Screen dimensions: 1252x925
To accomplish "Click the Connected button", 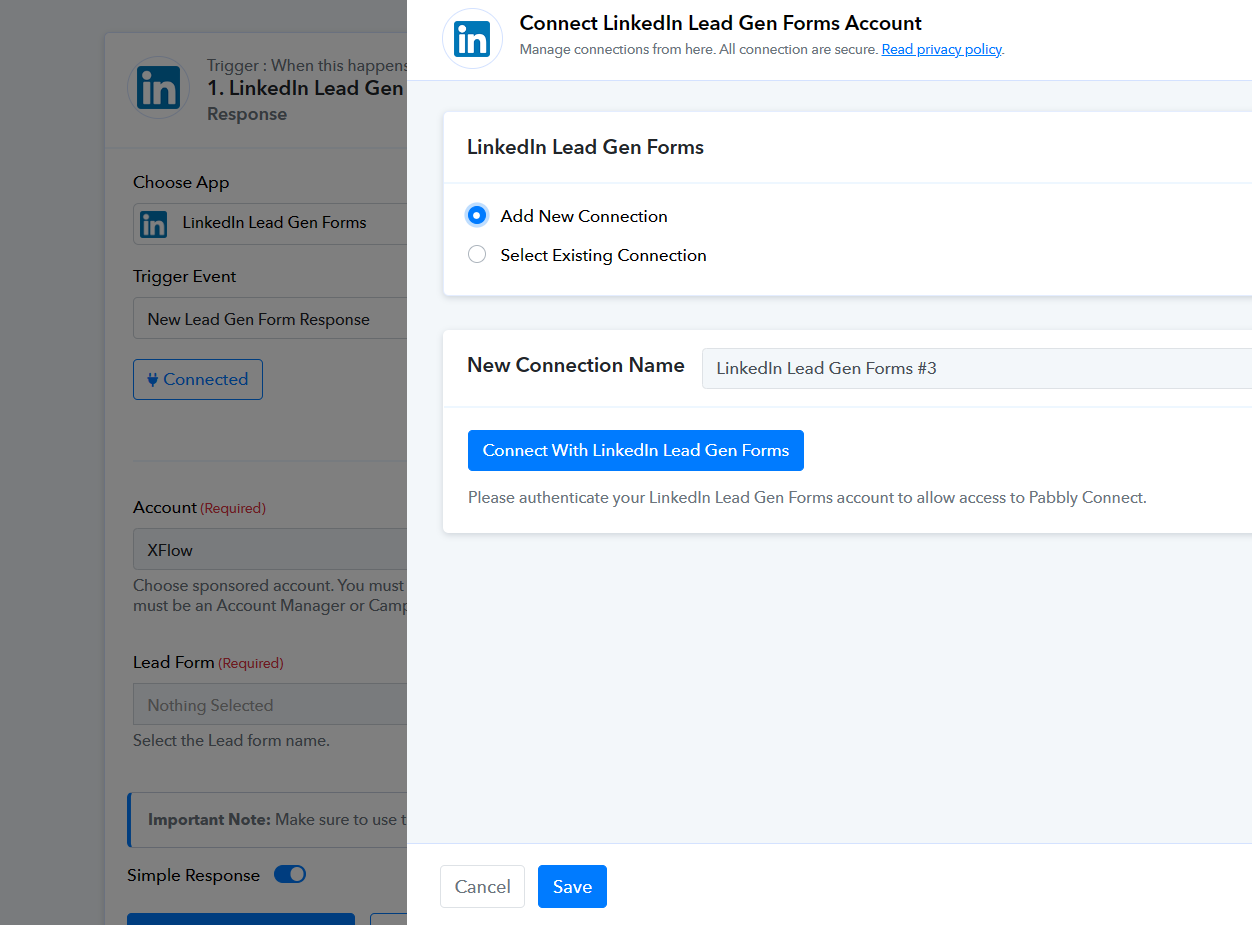I will (x=198, y=380).
